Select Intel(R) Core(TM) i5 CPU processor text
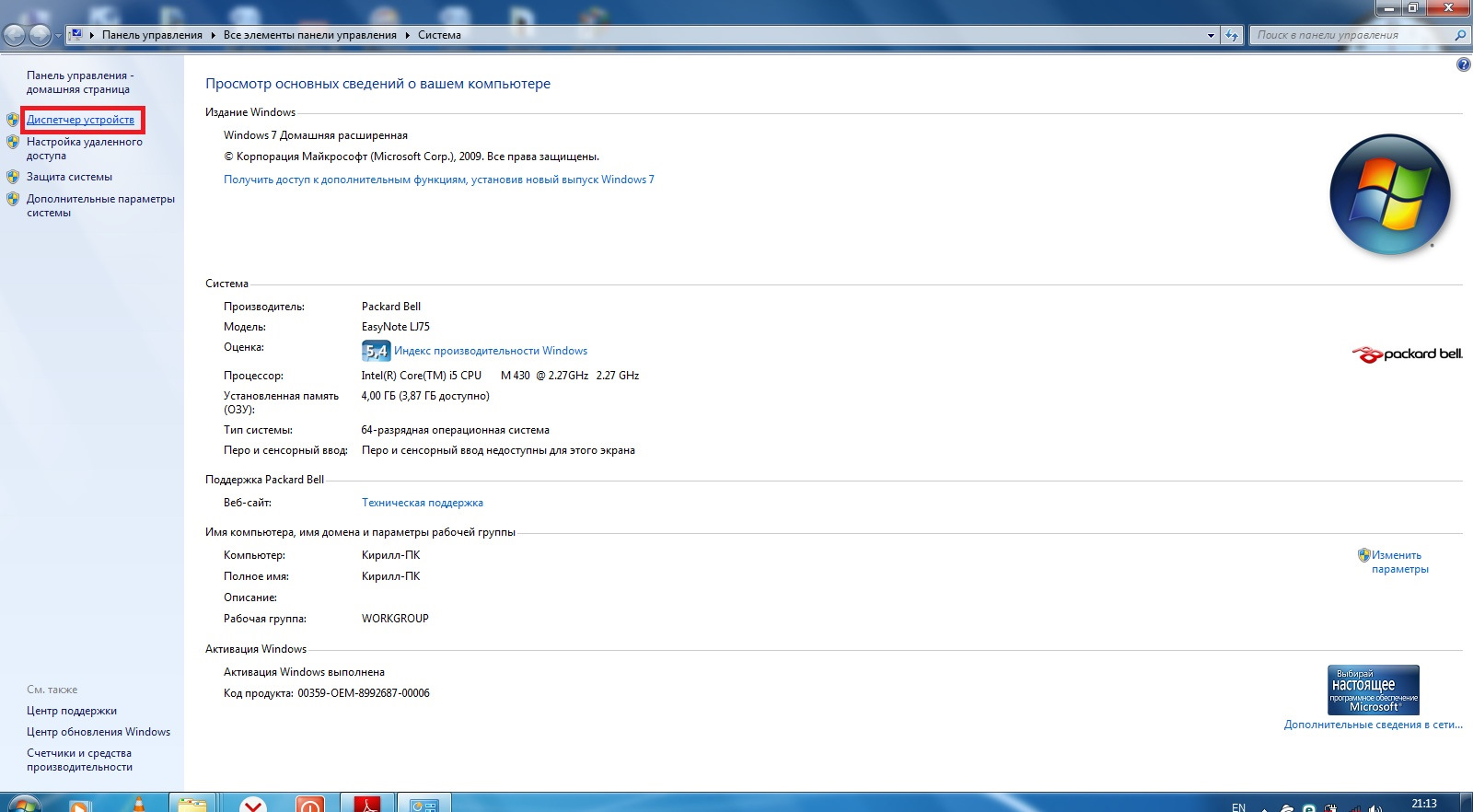 point(422,376)
